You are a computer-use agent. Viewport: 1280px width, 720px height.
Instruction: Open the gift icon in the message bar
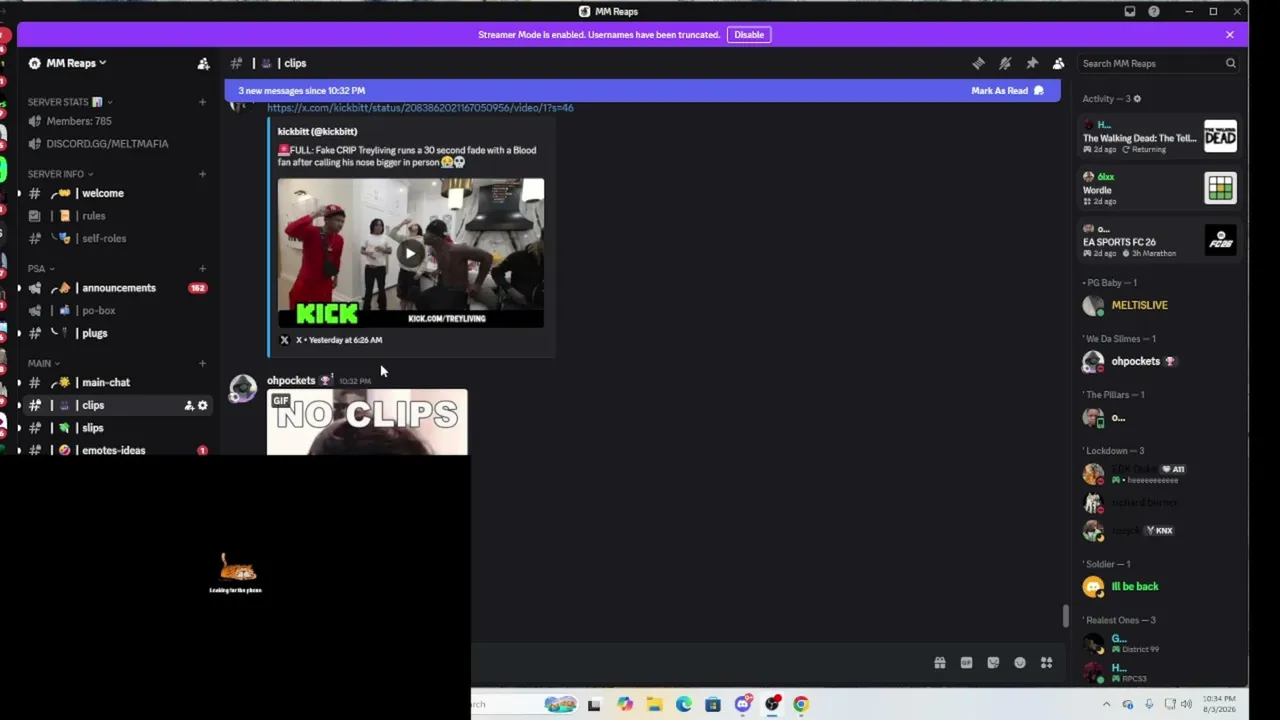point(940,662)
